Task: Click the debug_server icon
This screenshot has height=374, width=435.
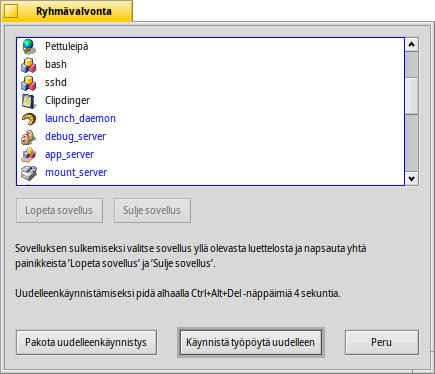Action: (29, 136)
